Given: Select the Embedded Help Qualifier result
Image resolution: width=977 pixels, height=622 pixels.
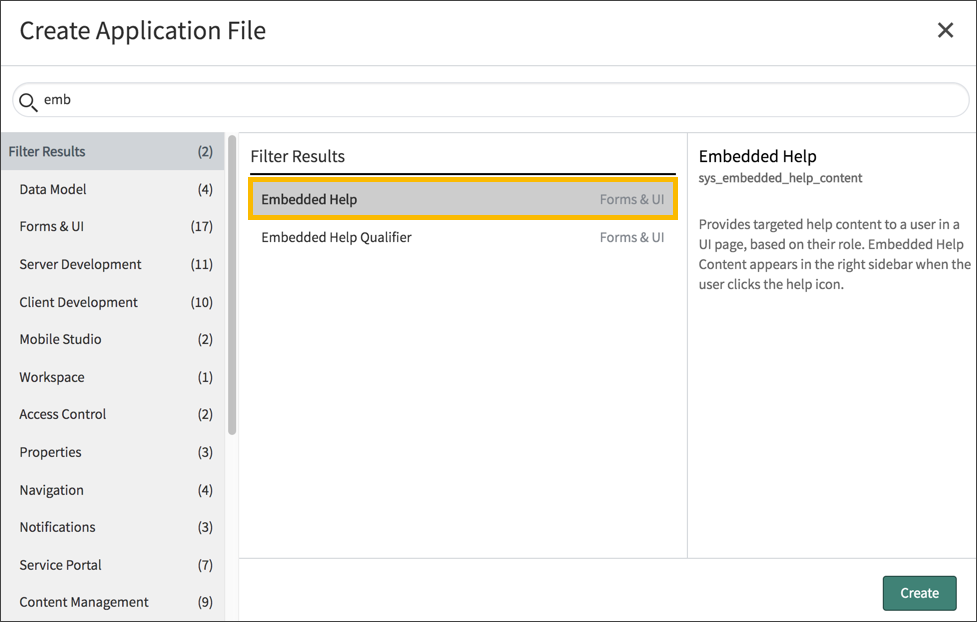Looking at the screenshot, I should pyautogui.click(x=460, y=237).
